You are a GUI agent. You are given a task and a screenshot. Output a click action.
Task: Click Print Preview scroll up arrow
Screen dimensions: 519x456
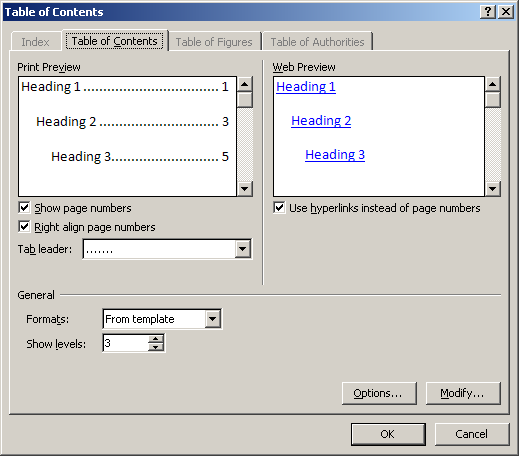[x=245, y=84]
